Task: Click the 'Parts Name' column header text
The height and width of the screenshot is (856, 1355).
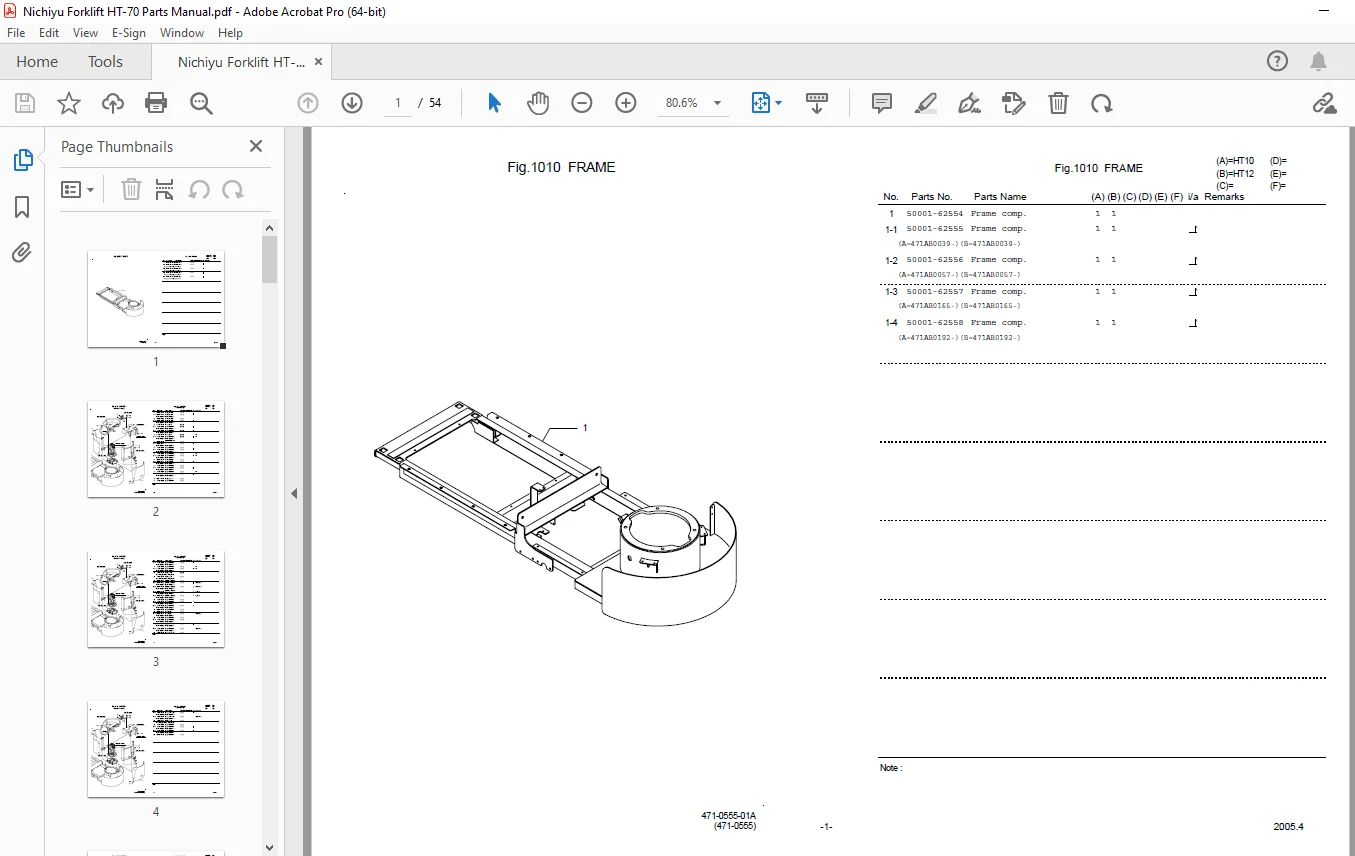Action: click(x=1000, y=197)
